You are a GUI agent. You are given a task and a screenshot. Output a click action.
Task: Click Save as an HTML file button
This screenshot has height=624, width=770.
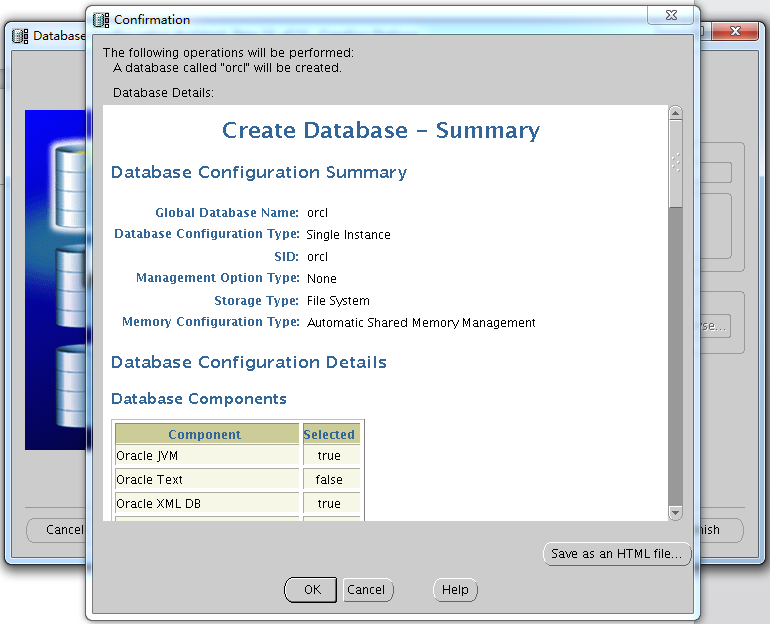tap(617, 554)
